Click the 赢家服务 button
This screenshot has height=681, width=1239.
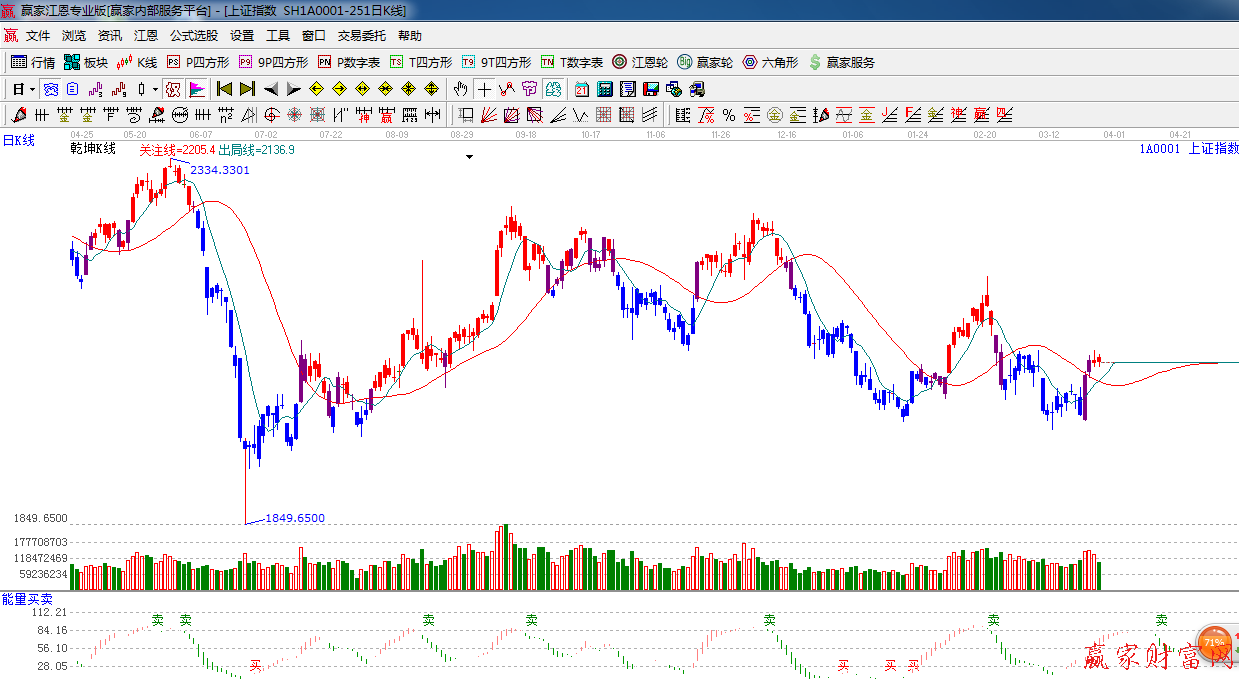(841, 62)
